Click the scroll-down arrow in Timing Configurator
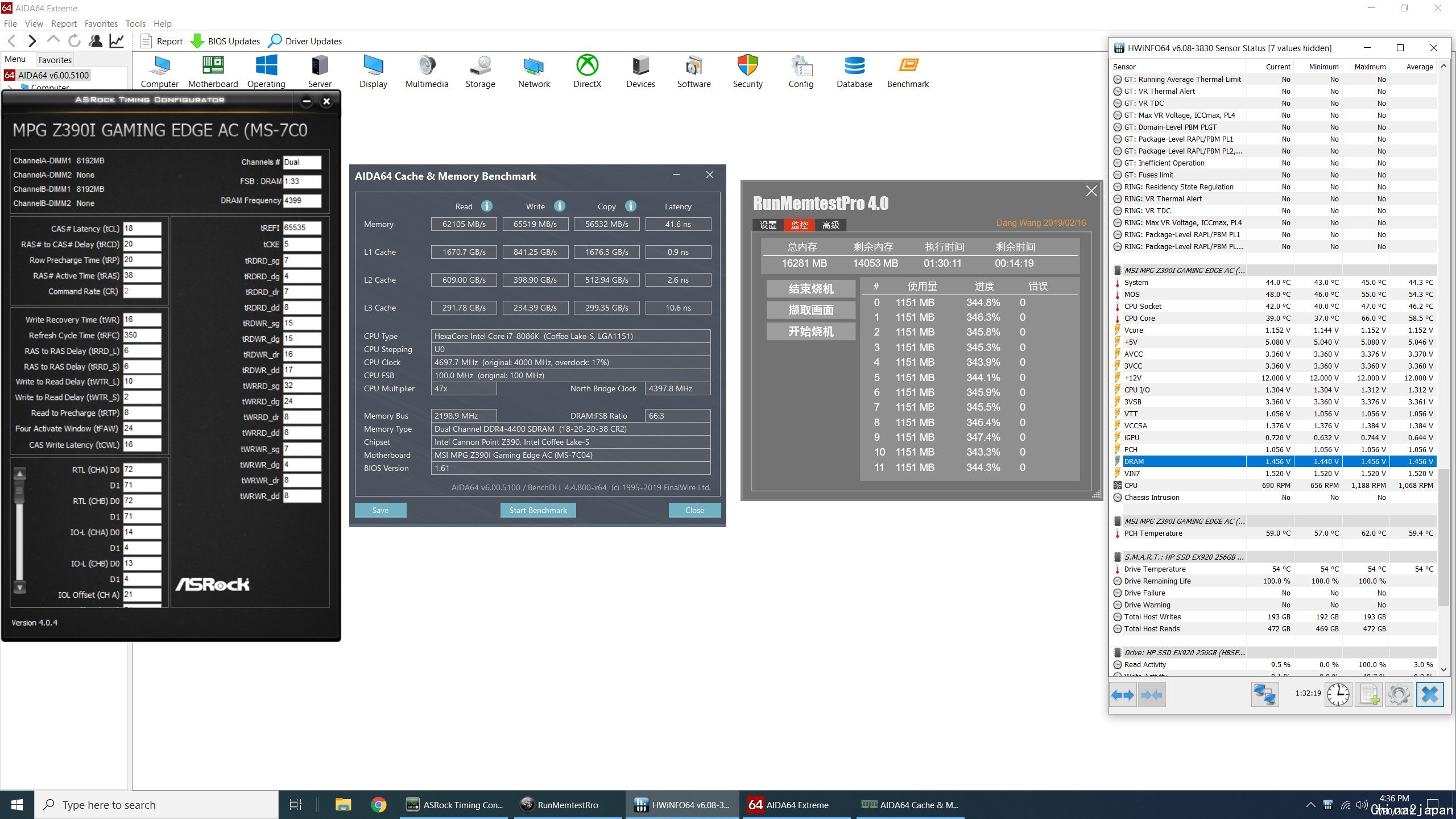This screenshot has width=1456, height=819. coord(20,588)
